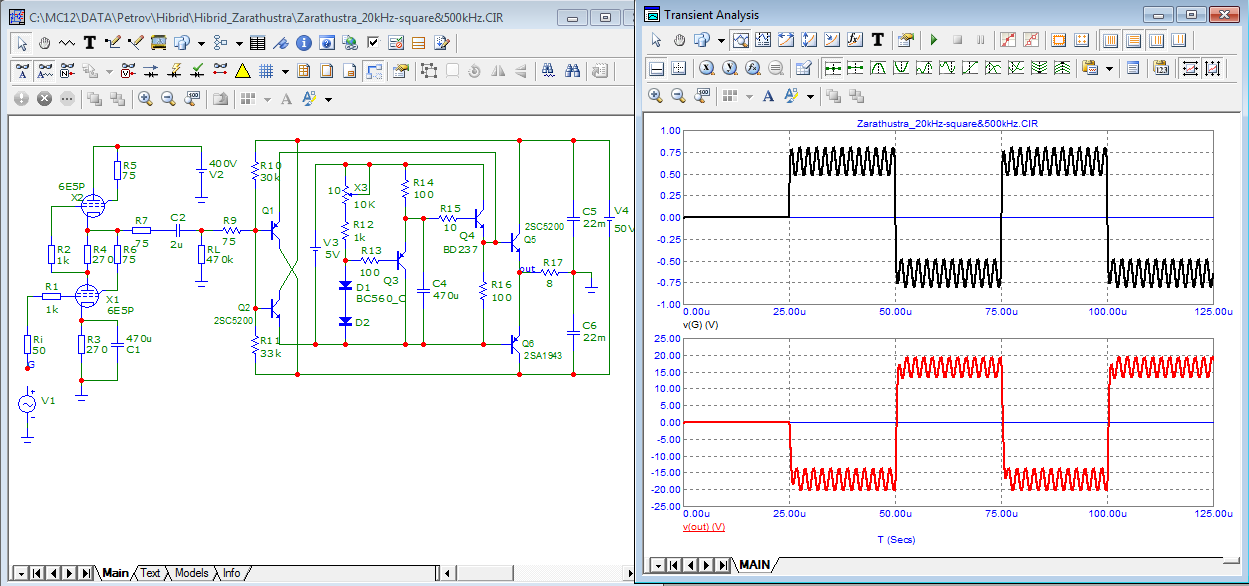Viewport: 1249px width, 586px height.
Task: Click the Info (blue i) toolbar icon
Action: tap(303, 43)
